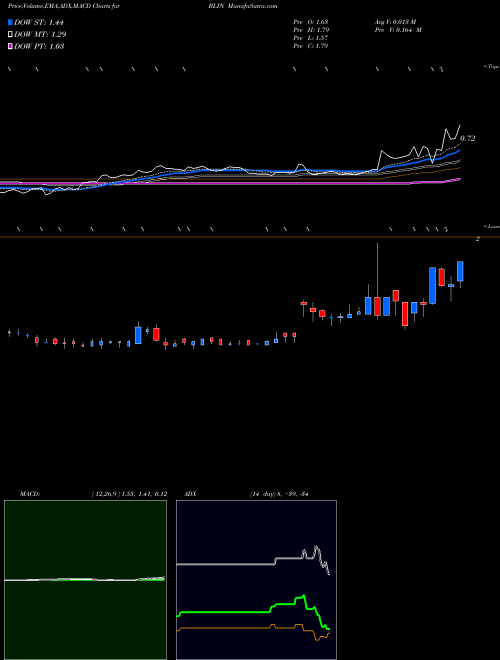
Task: Click the ADX '(14 day) 8, +39, -34' values
Action: click(x=279, y=494)
